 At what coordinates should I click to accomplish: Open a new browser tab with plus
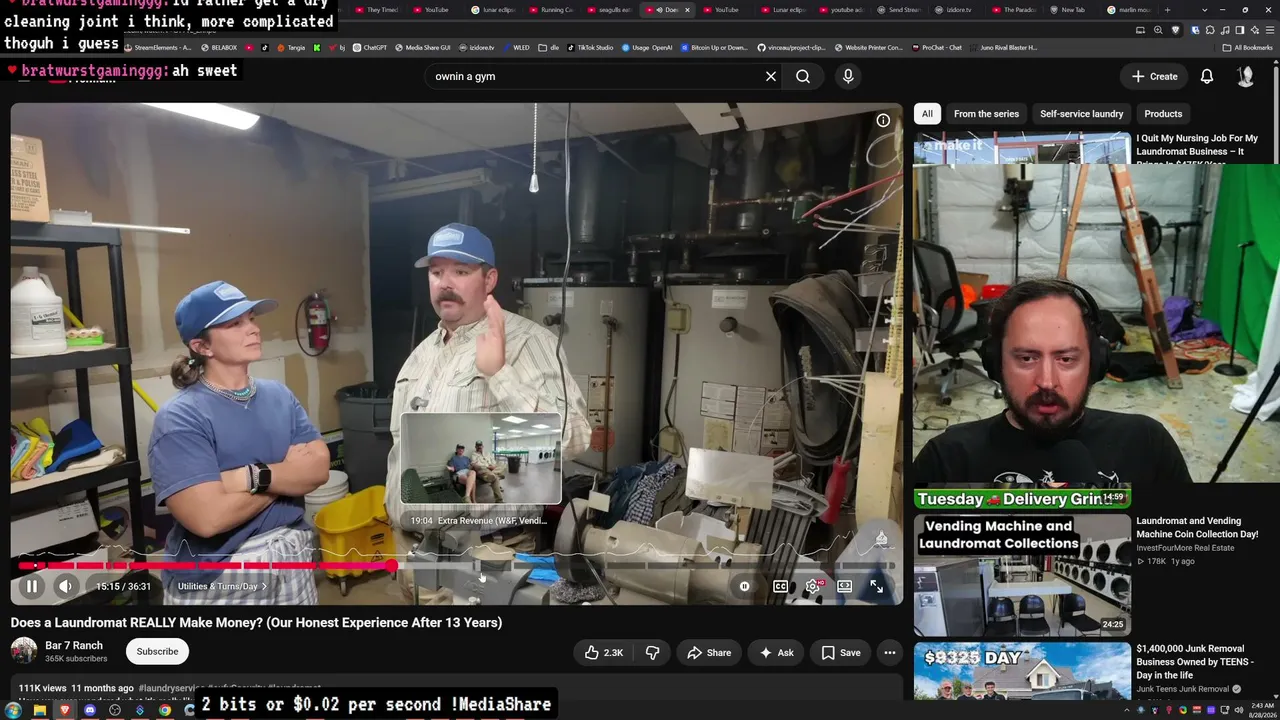pyautogui.click(x=1167, y=10)
